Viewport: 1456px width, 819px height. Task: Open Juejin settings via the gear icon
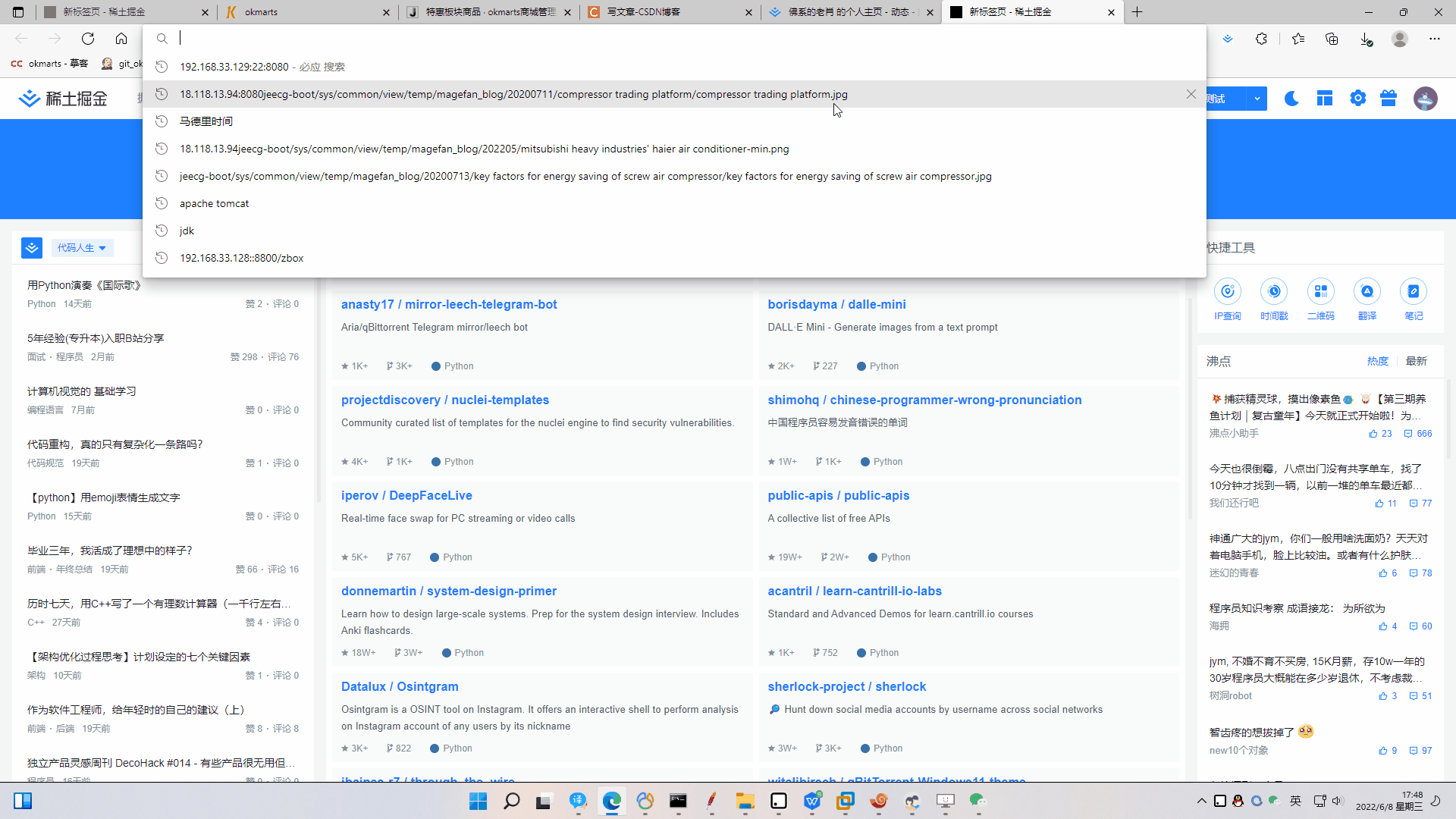point(1358,98)
